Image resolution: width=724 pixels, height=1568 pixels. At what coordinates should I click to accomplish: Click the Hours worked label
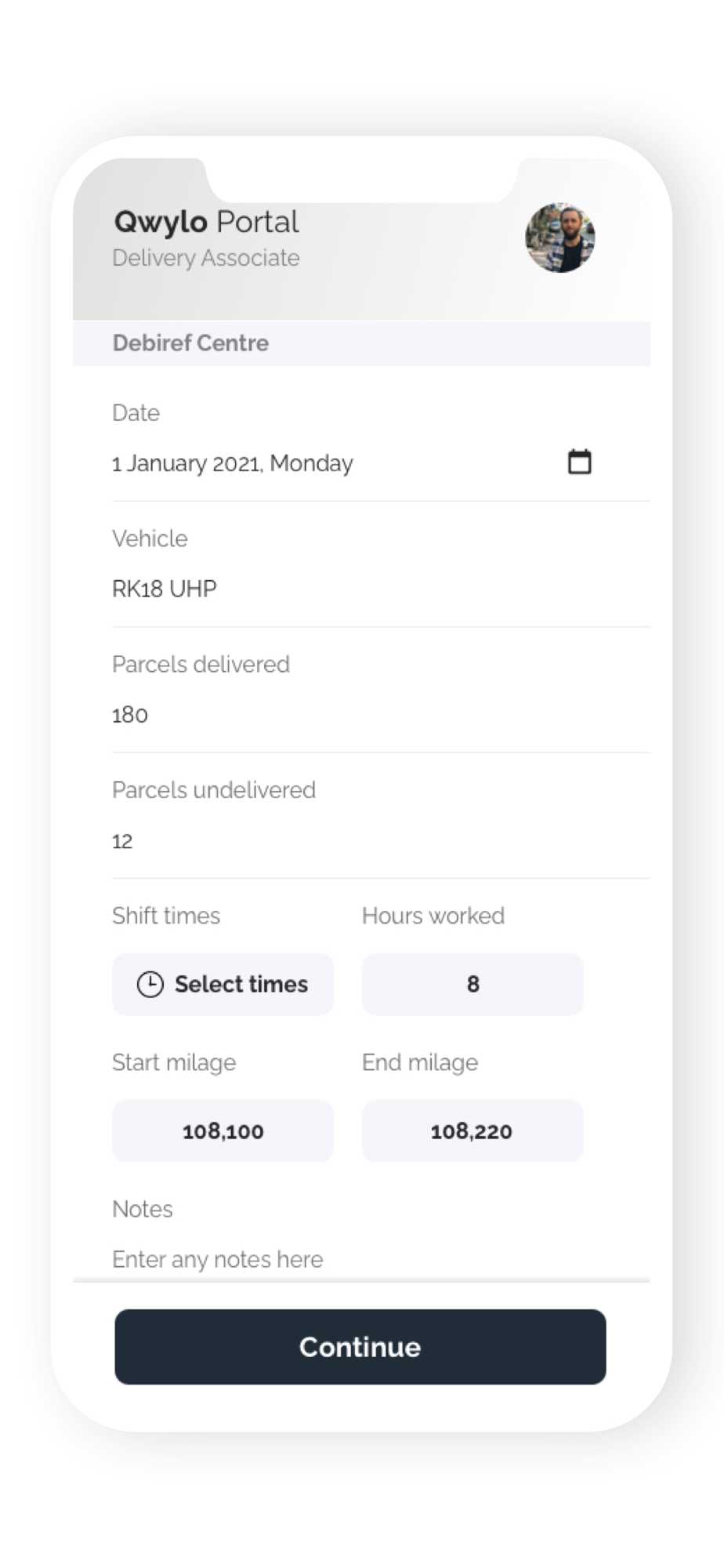[433, 916]
